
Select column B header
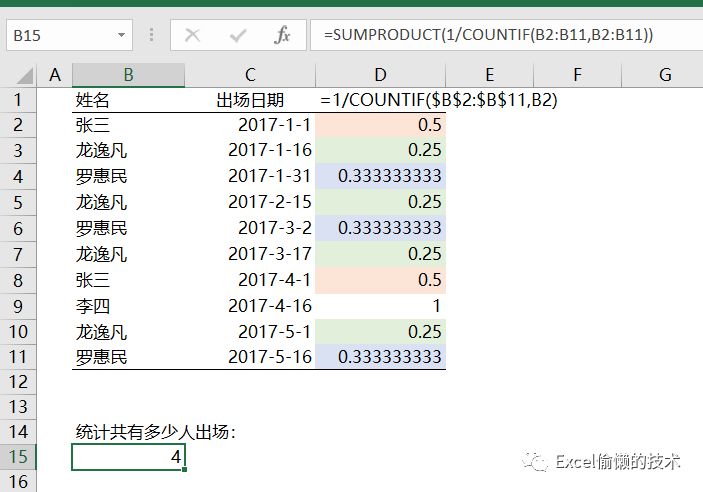point(128,75)
